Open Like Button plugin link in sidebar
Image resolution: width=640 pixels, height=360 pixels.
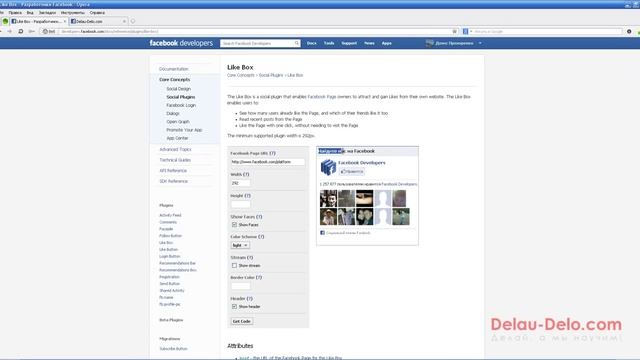click(169, 249)
